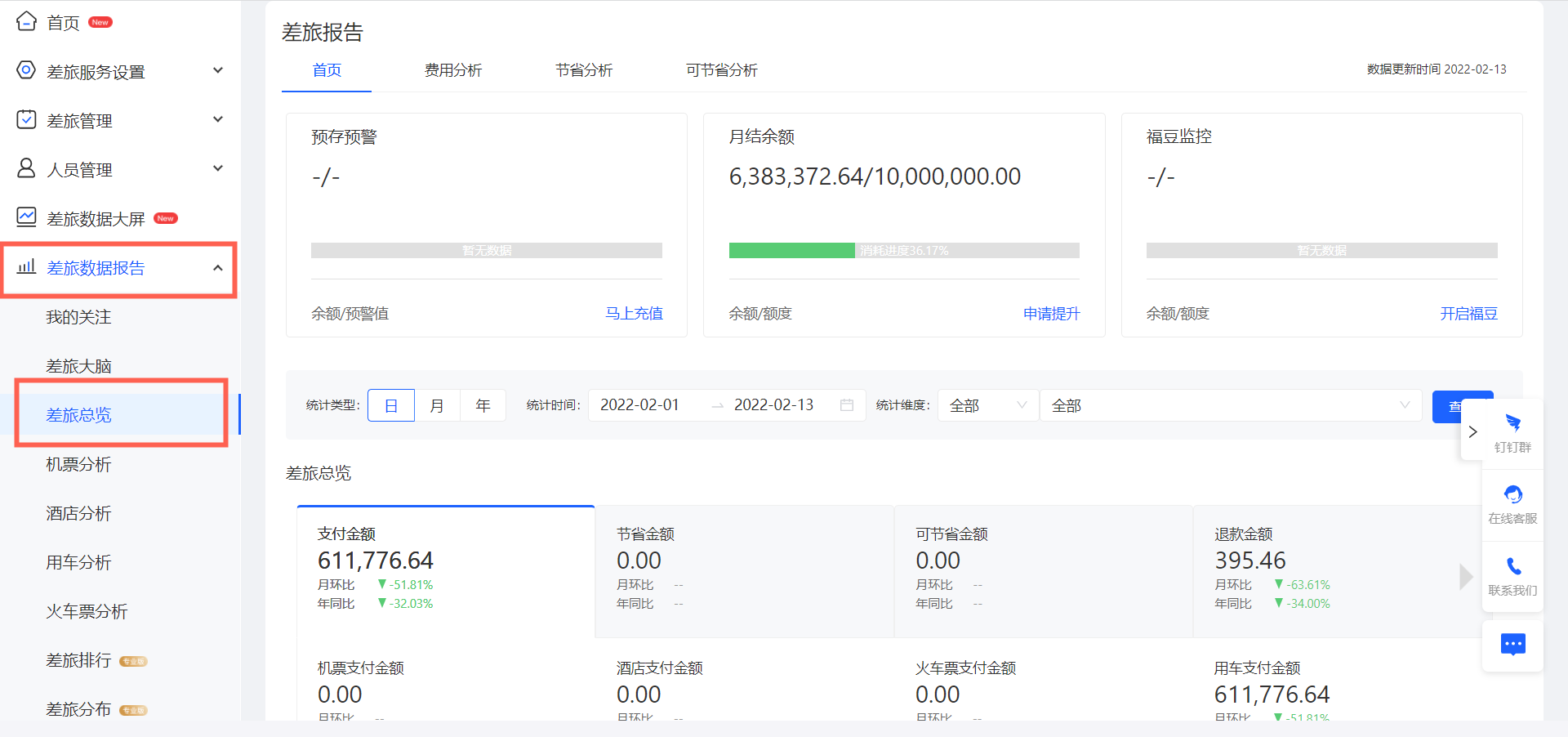Click the blue query button
1568x737 pixels.
pyautogui.click(x=1463, y=406)
